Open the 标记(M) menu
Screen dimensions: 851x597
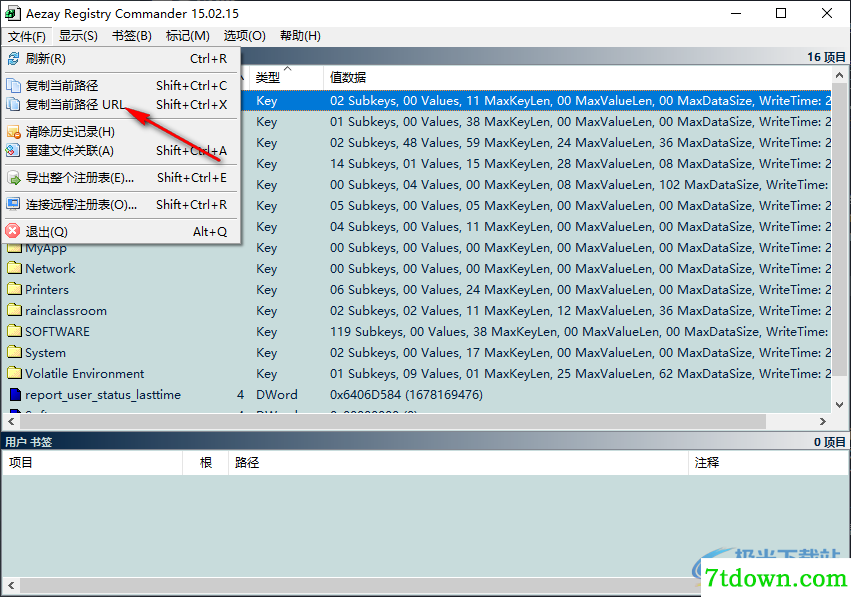coord(188,36)
